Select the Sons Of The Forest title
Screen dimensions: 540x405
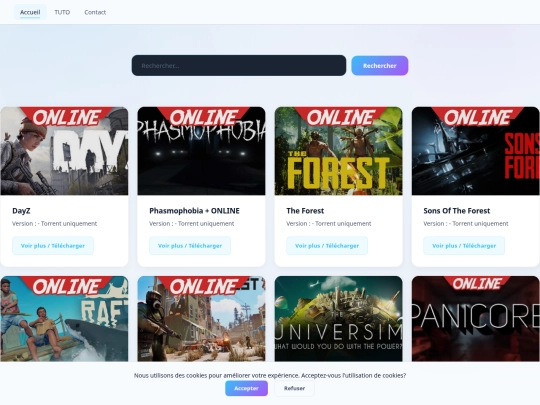pyautogui.click(x=457, y=211)
